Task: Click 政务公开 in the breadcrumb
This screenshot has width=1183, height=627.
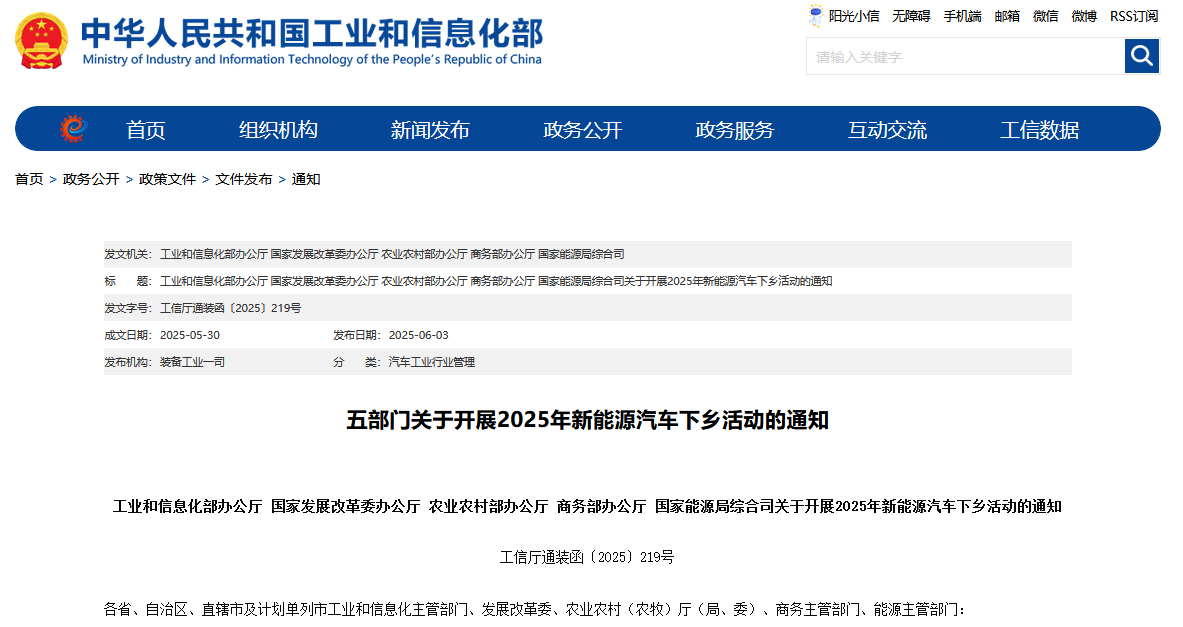Action: 91,179
